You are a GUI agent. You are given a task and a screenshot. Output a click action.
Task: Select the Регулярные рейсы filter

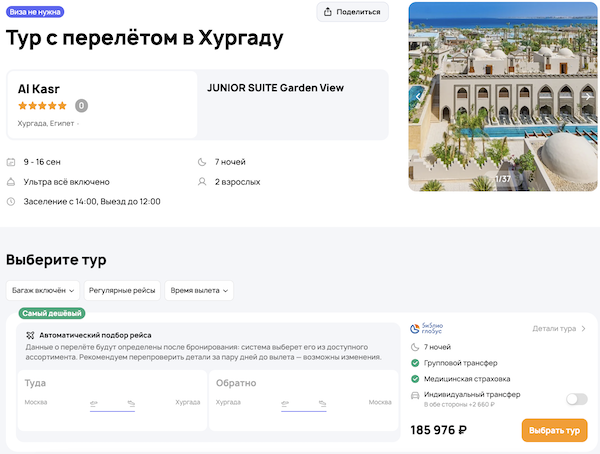point(122,290)
